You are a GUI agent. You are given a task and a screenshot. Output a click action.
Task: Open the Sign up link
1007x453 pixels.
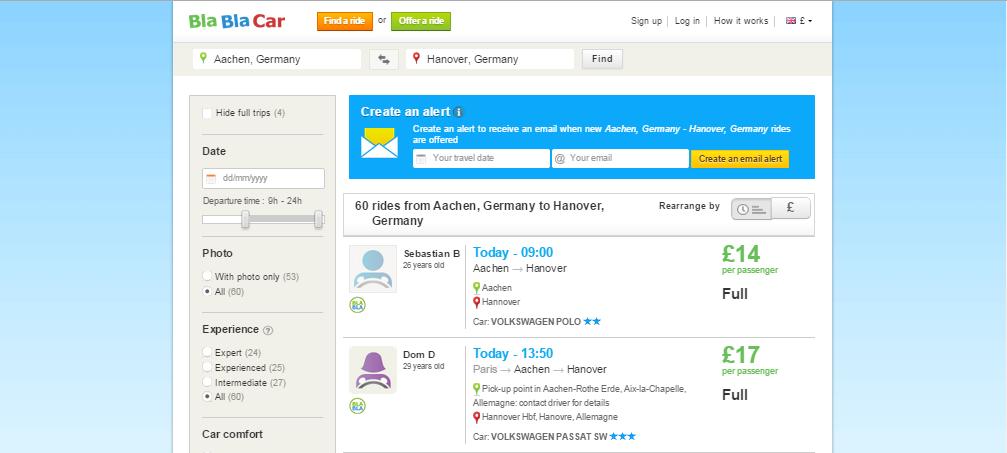click(646, 21)
